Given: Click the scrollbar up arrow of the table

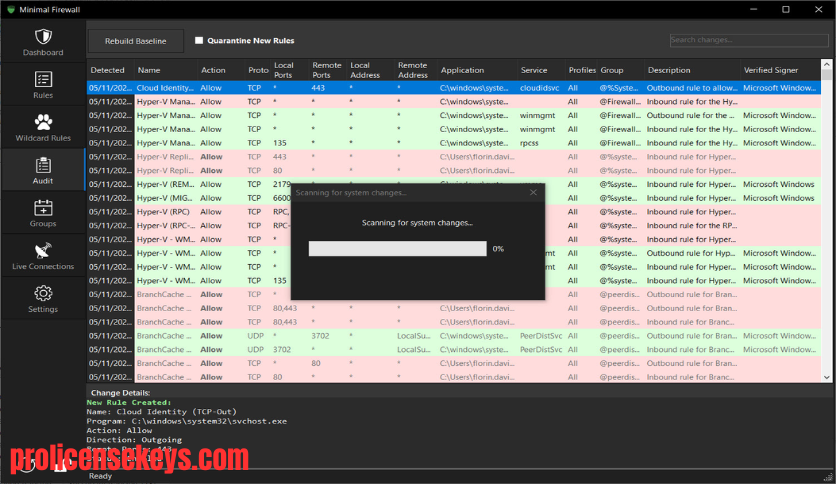Looking at the screenshot, I should [826, 63].
